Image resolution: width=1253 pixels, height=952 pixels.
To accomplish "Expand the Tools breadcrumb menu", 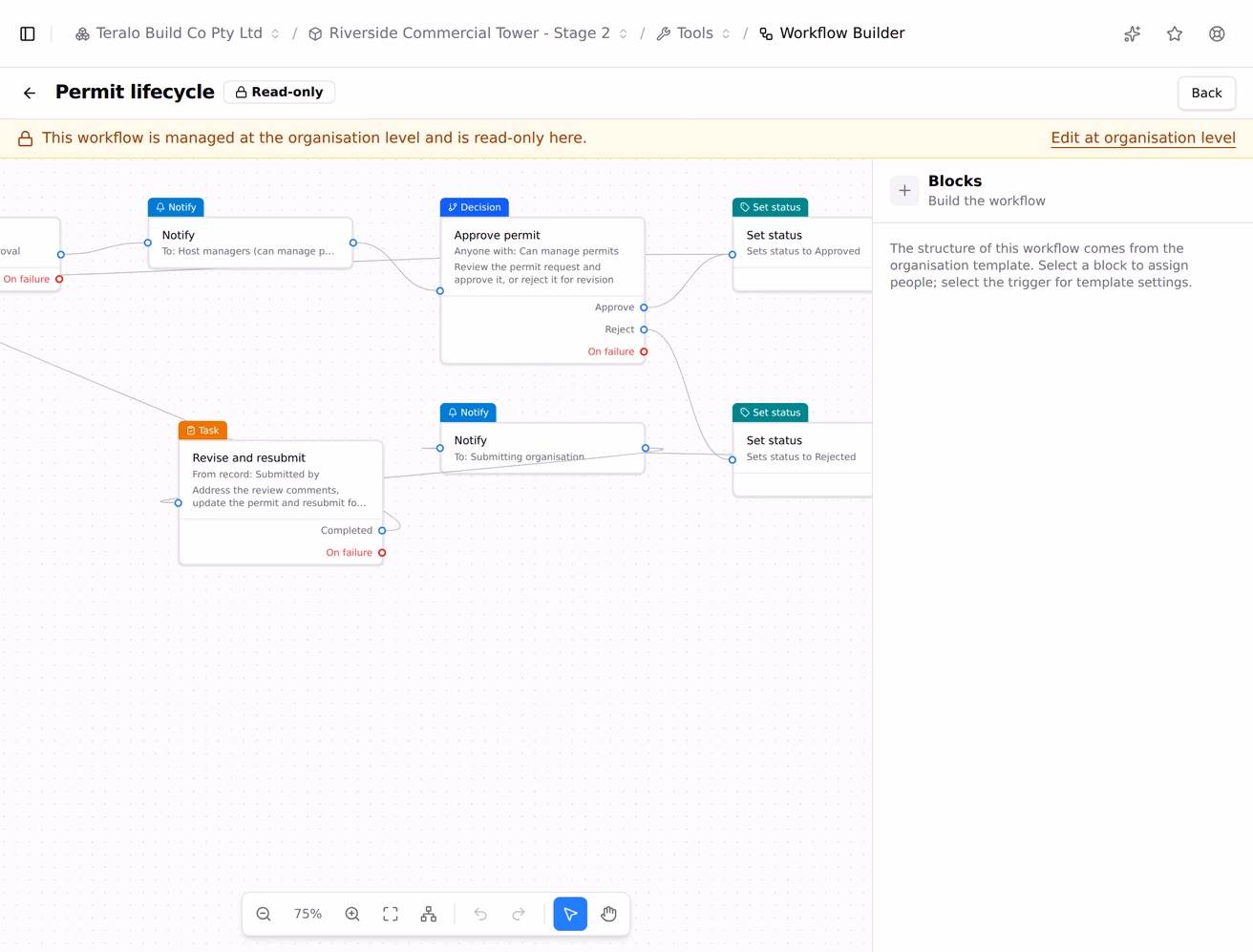I will (693, 33).
